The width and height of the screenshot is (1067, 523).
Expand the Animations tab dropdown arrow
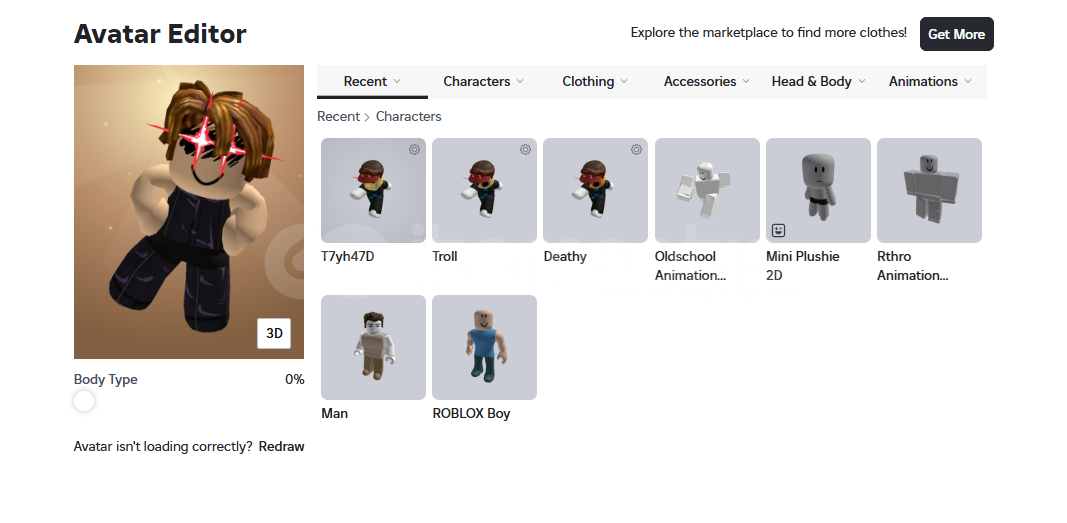click(x=968, y=81)
